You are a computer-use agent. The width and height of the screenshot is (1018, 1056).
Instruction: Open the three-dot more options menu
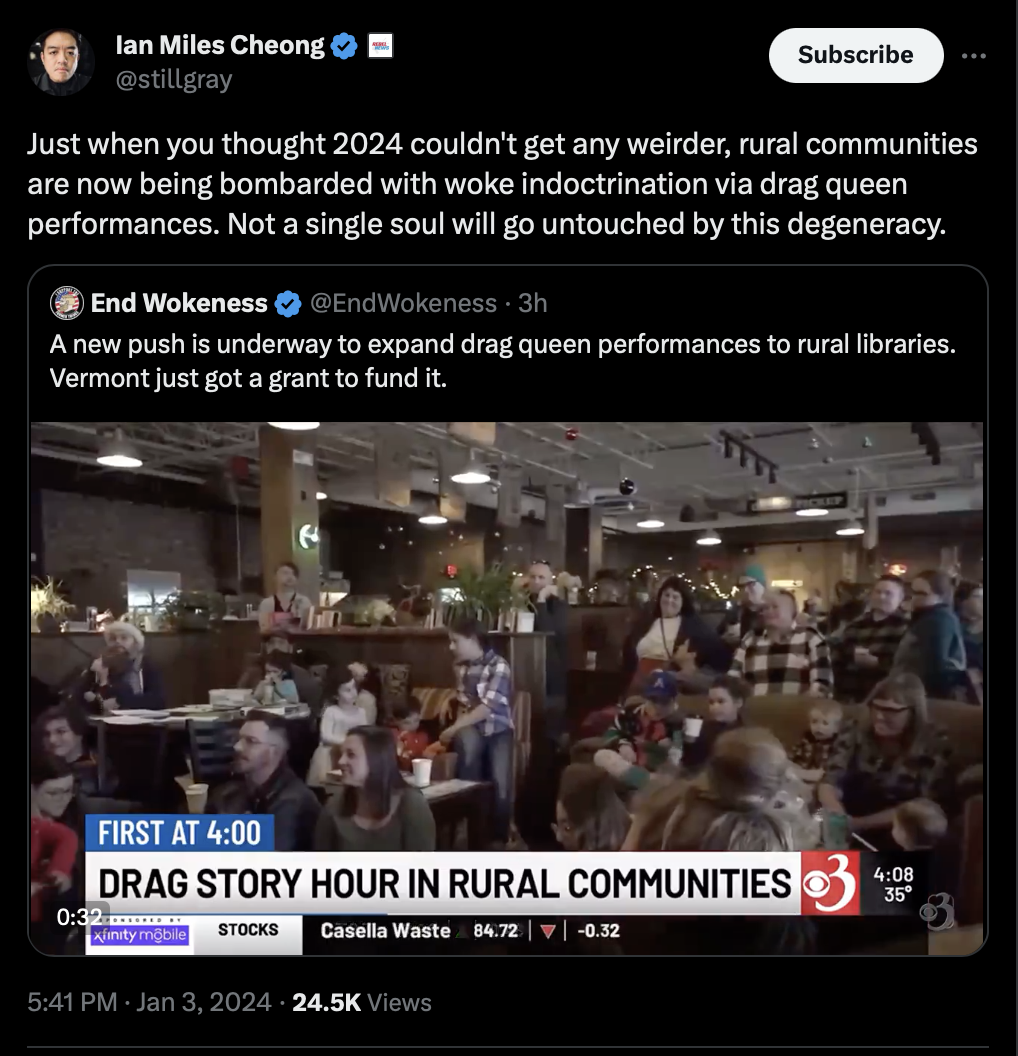[974, 56]
